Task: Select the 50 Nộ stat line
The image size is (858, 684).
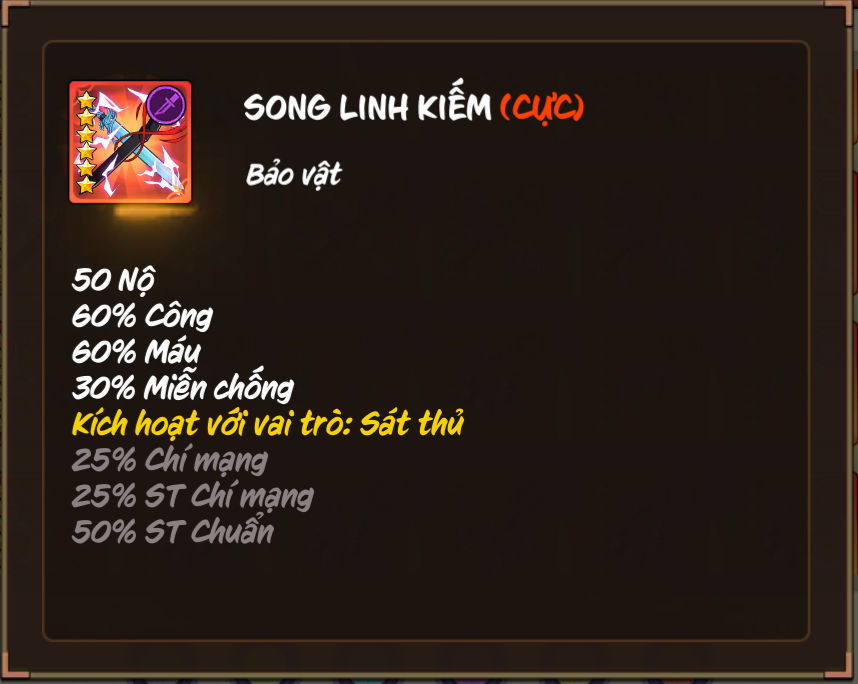Action: [113, 280]
